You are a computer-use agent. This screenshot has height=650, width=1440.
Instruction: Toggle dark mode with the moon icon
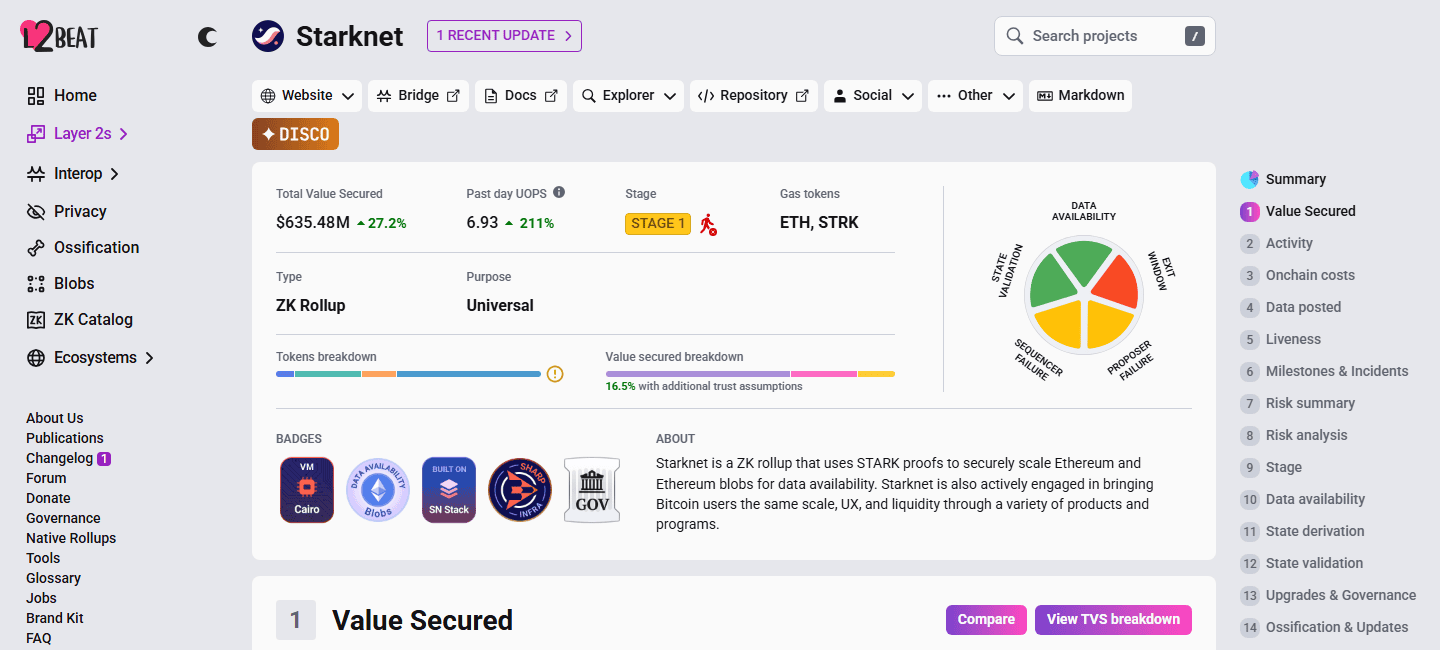click(x=207, y=37)
